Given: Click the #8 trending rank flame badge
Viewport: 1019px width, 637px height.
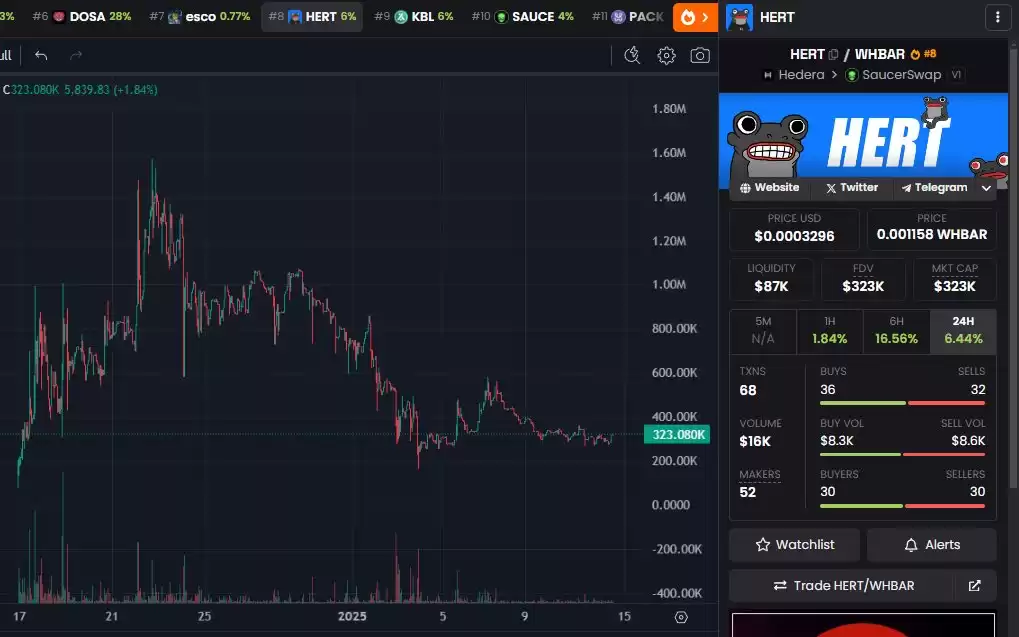Looking at the screenshot, I should [923, 55].
